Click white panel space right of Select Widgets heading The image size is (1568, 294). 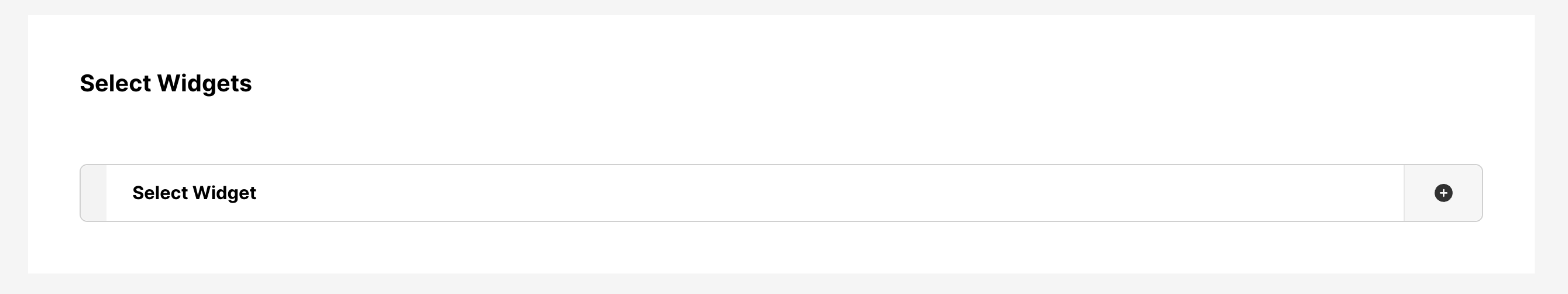click(x=791, y=83)
